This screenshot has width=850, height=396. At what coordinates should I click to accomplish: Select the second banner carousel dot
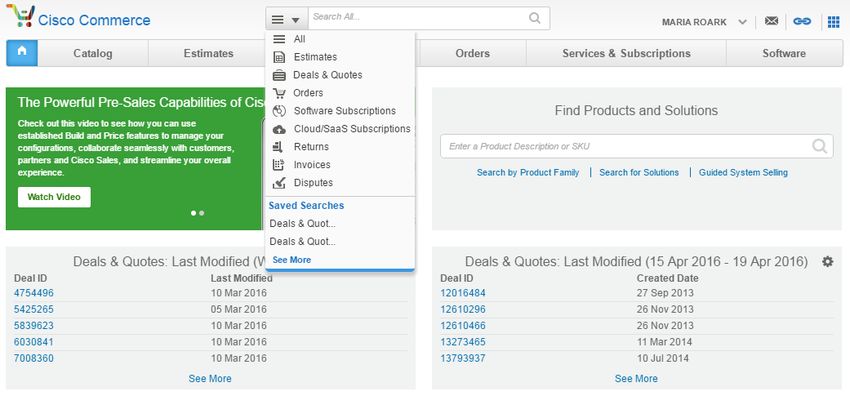pos(202,213)
